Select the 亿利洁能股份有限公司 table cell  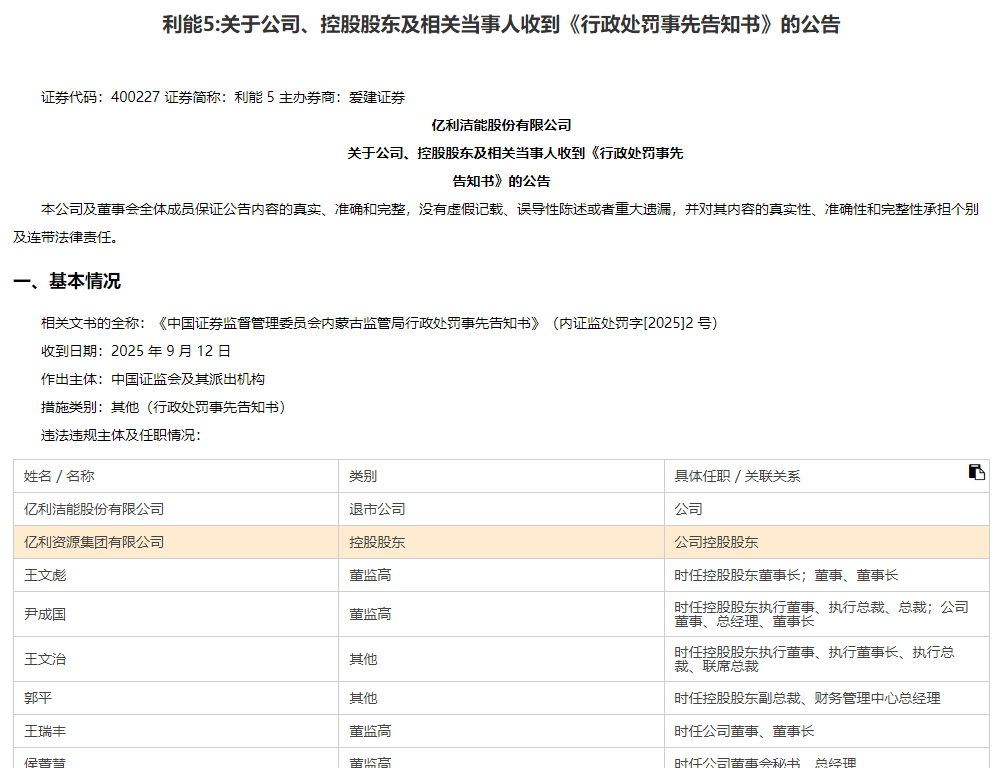pyautogui.click(x=94, y=509)
